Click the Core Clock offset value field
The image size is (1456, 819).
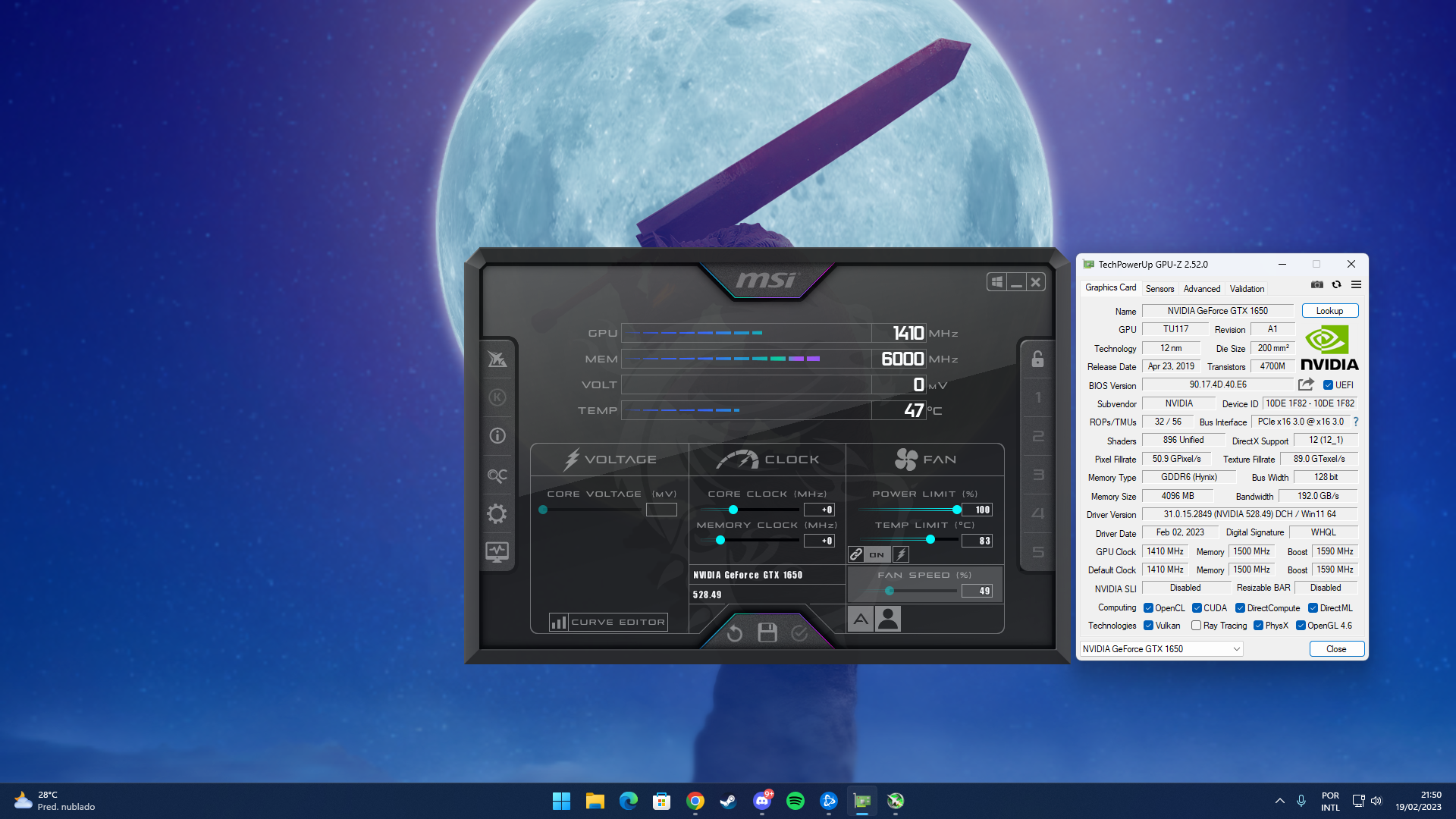click(819, 510)
